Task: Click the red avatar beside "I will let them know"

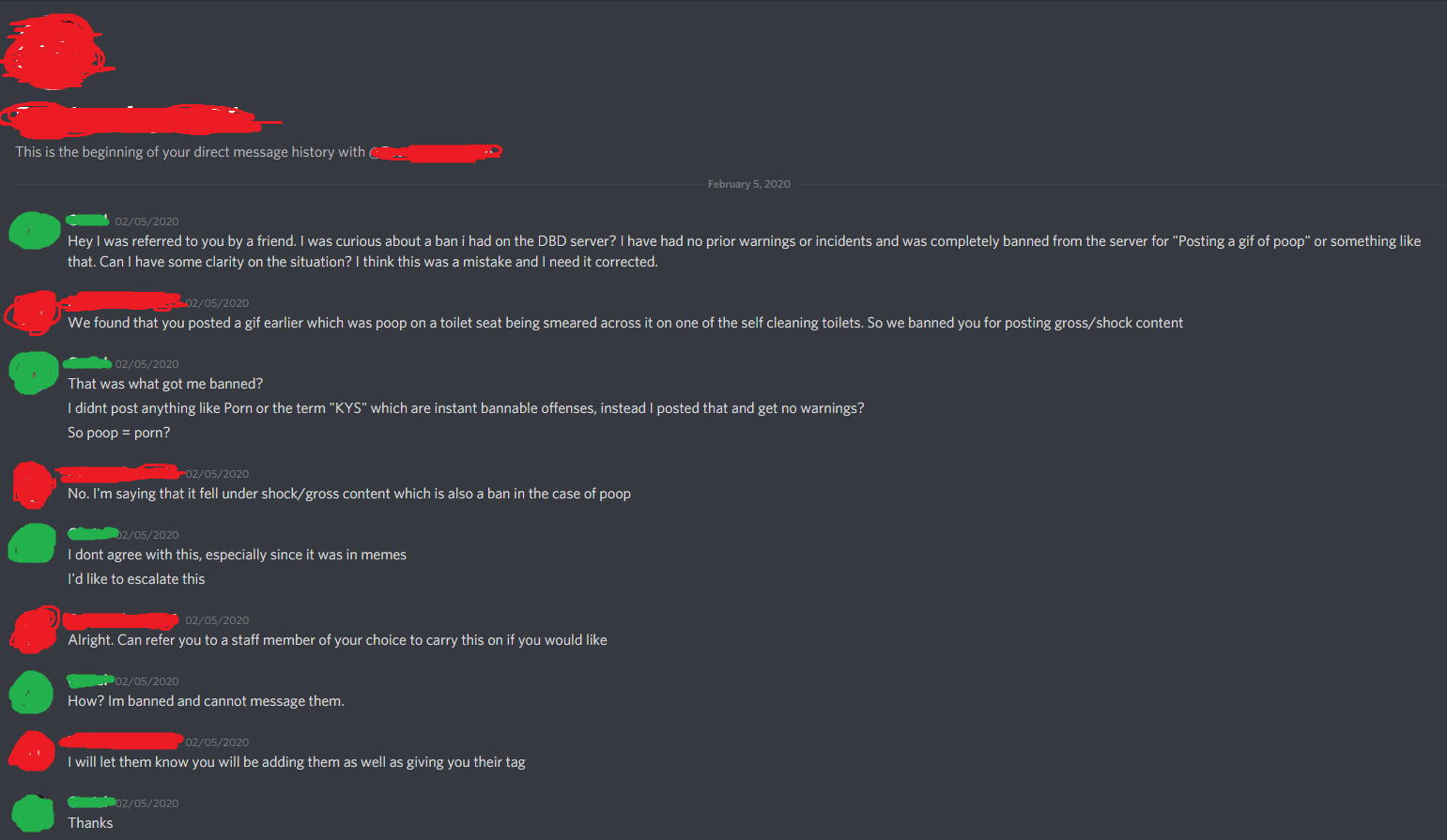Action: pos(31,751)
